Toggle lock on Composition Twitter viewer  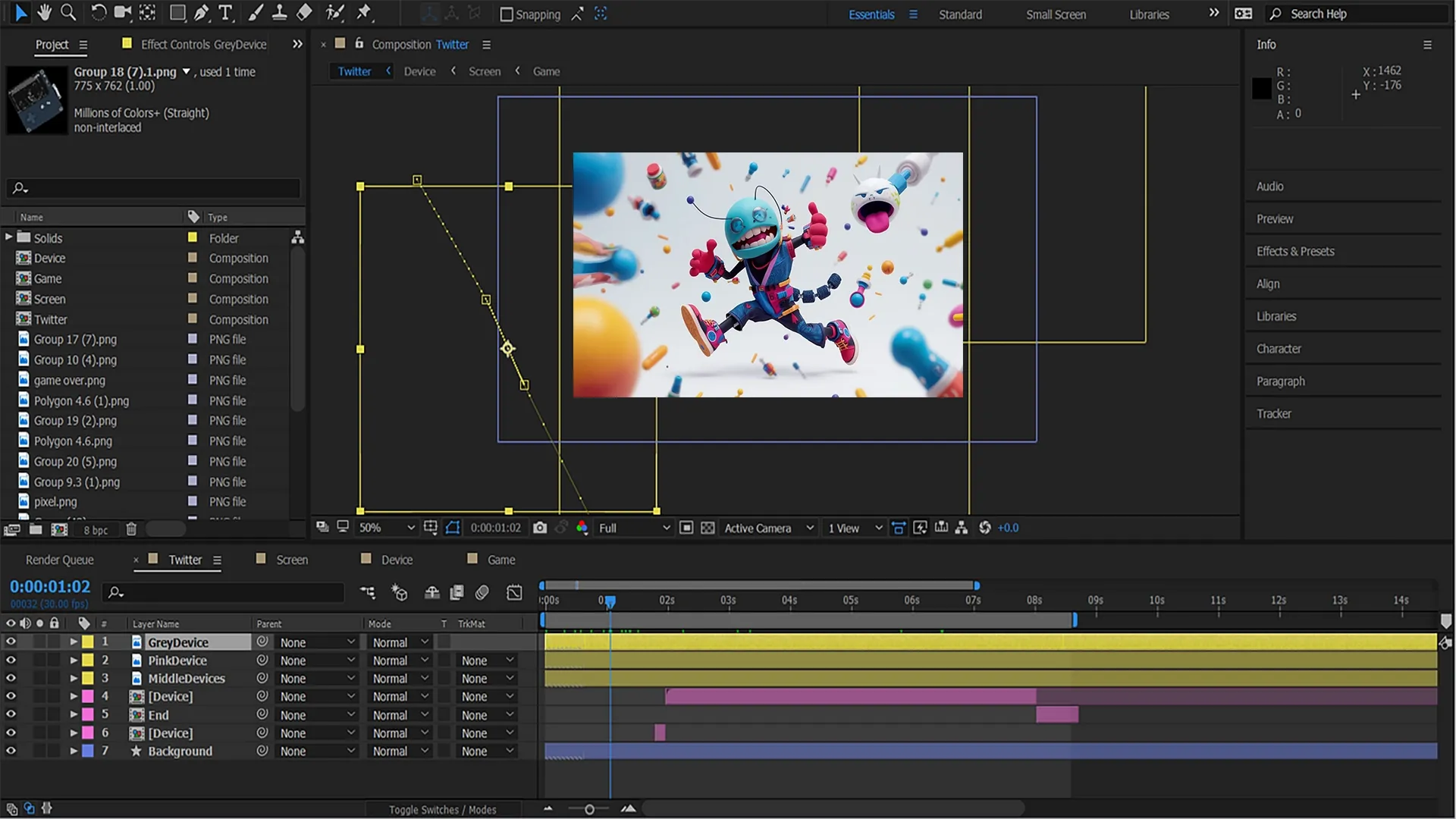[x=359, y=43]
